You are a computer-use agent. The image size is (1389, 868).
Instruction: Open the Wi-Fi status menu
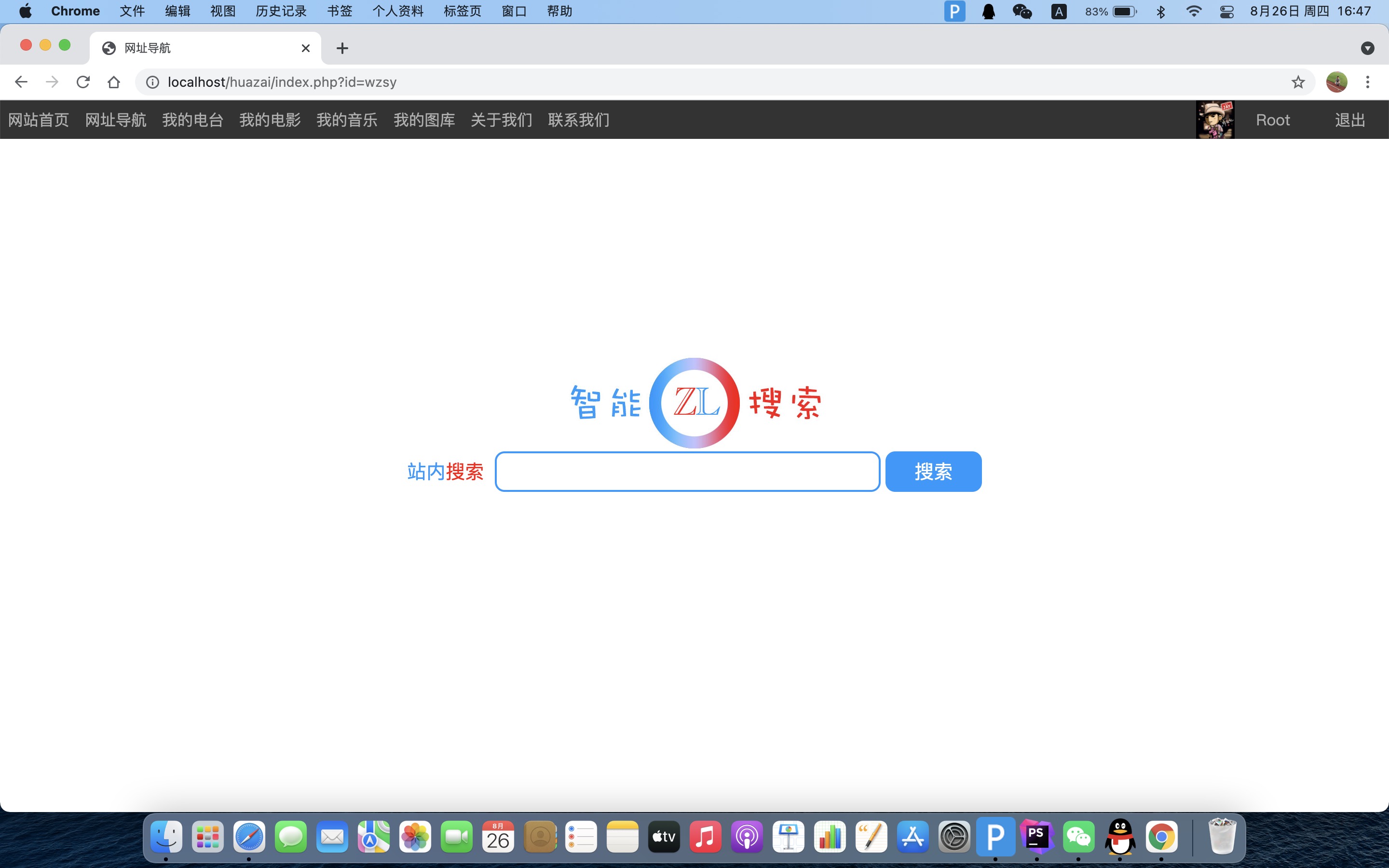click(1194, 11)
